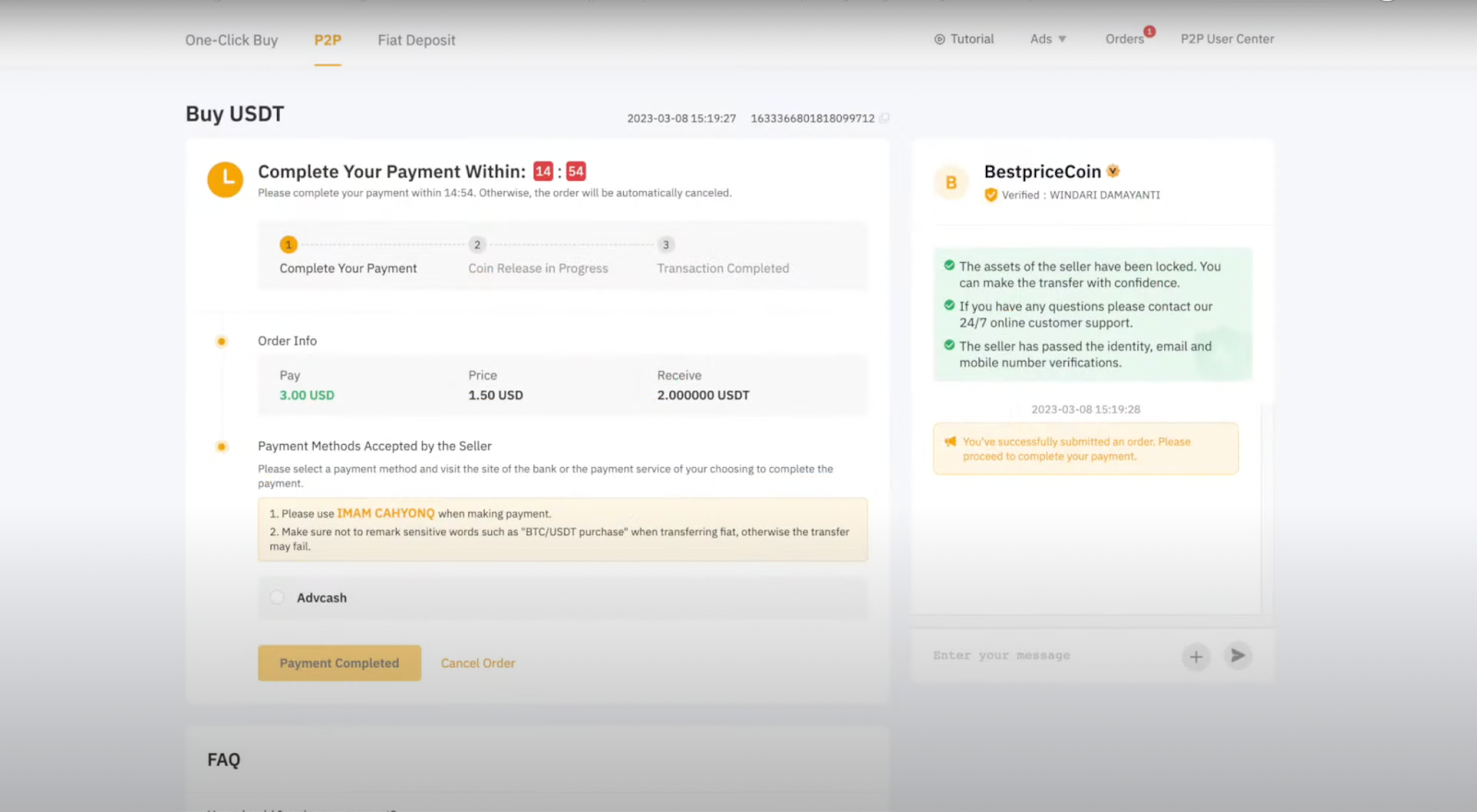
Task: Click the 24/7 customer support notice
Action: (x=1086, y=315)
